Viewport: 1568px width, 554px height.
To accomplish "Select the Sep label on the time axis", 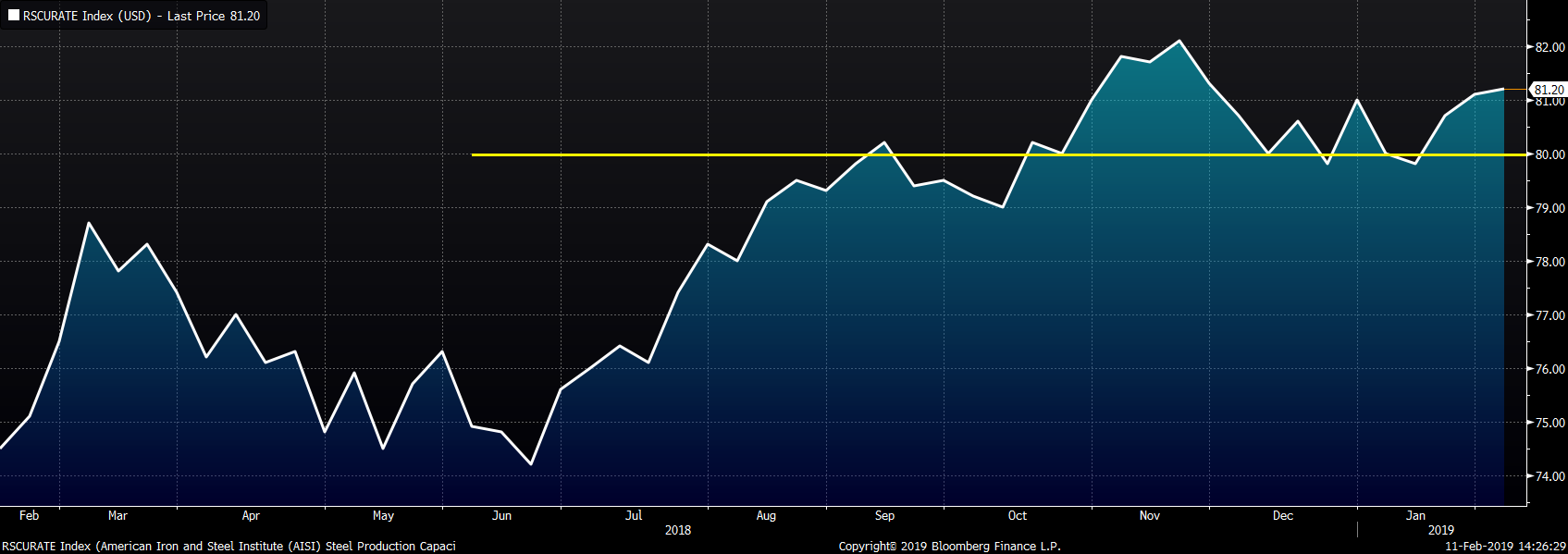I will tap(884, 515).
